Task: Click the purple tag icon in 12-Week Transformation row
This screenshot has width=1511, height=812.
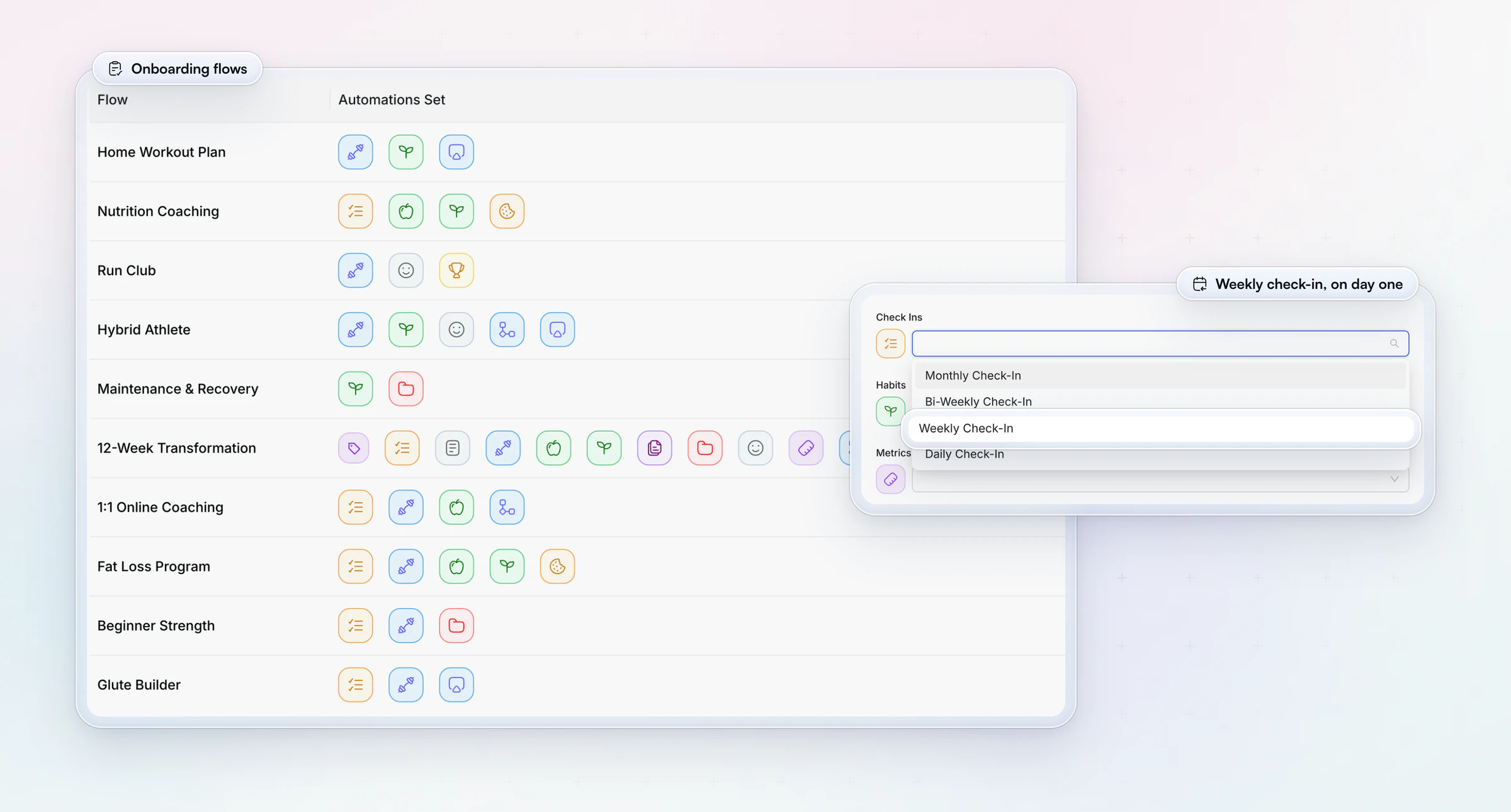Action: (x=354, y=448)
